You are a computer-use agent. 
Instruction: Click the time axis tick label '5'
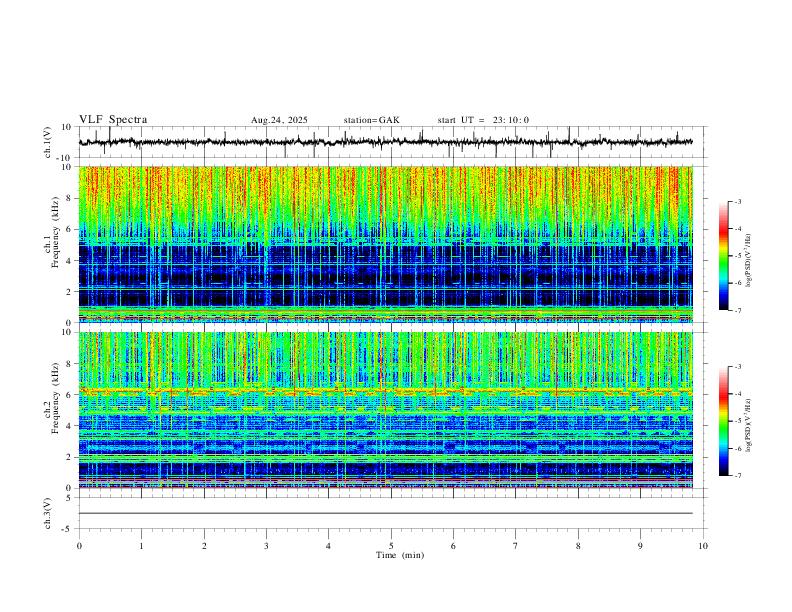391,546
